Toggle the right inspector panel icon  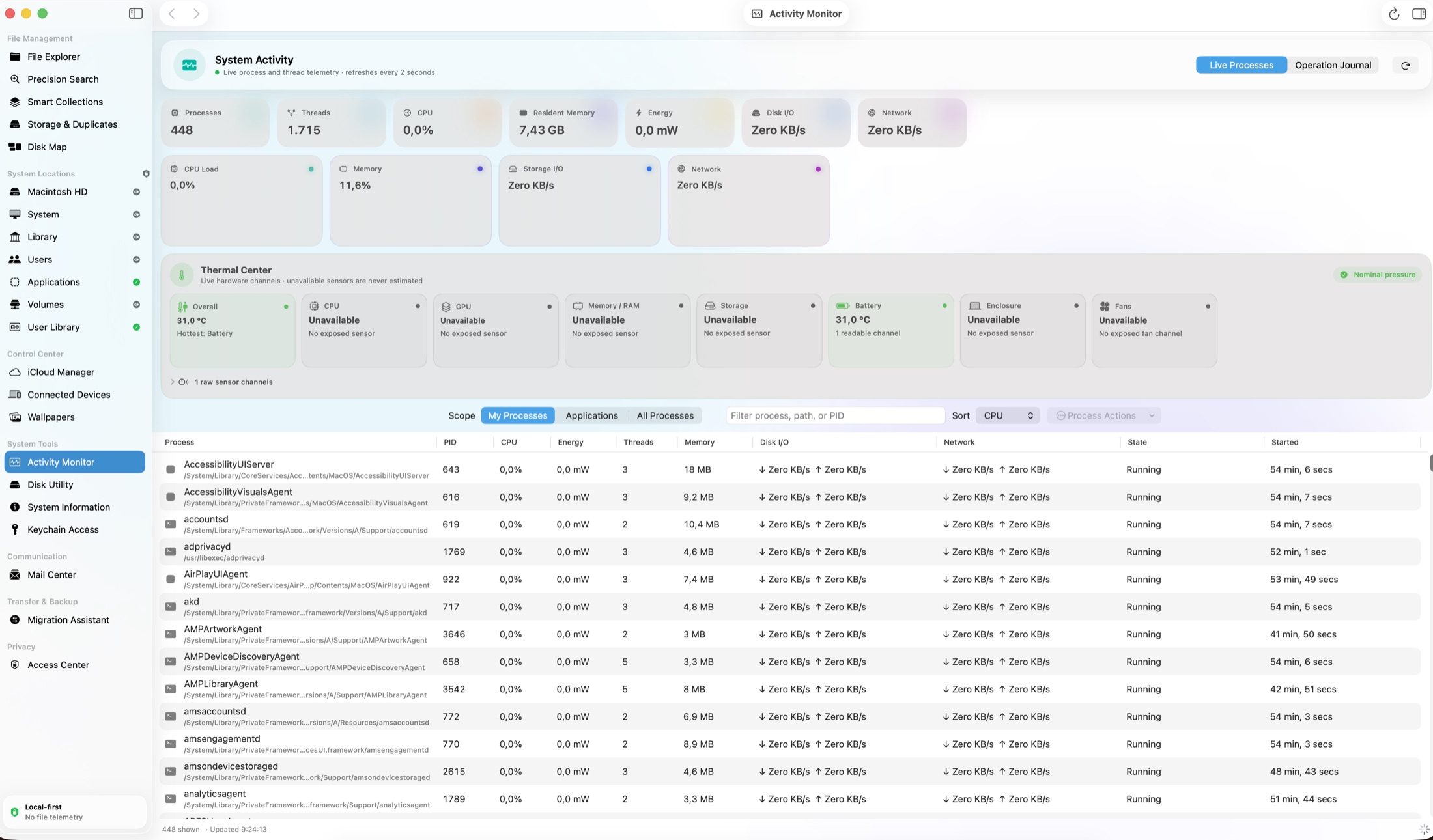(1419, 14)
